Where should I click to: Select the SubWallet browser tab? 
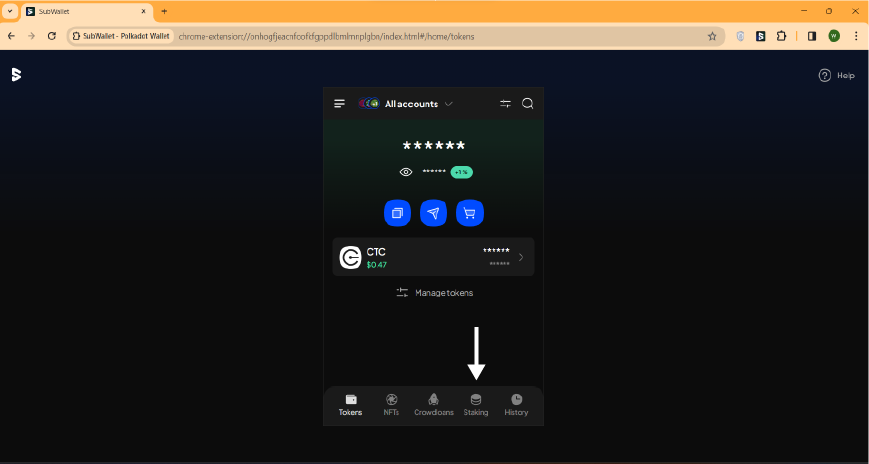point(86,11)
